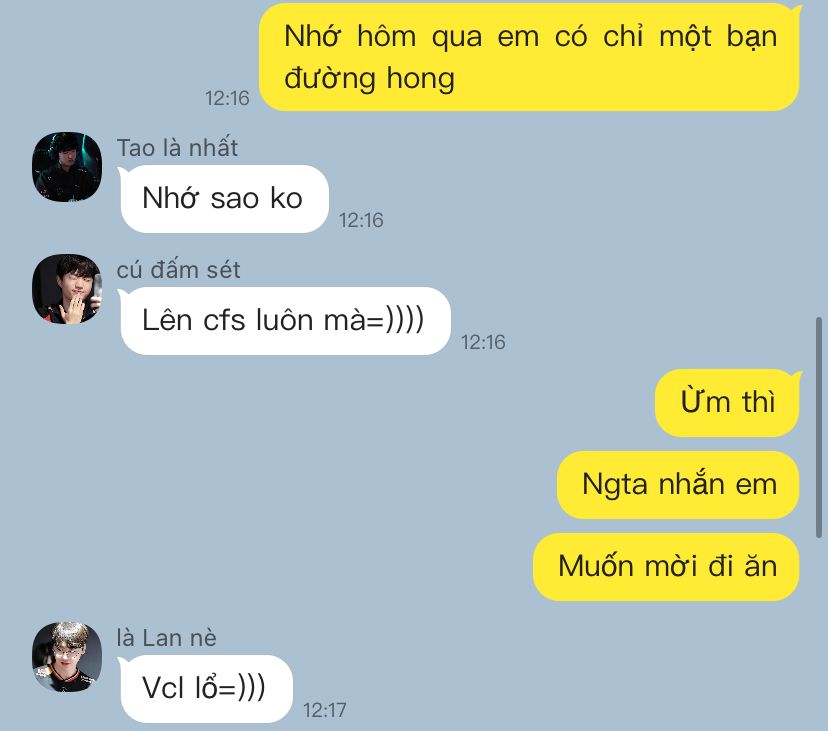Image resolution: width=828 pixels, height=731 pixels.
Task: Tap the Ừm thì yellow bubble
Action: pos(727,402)
